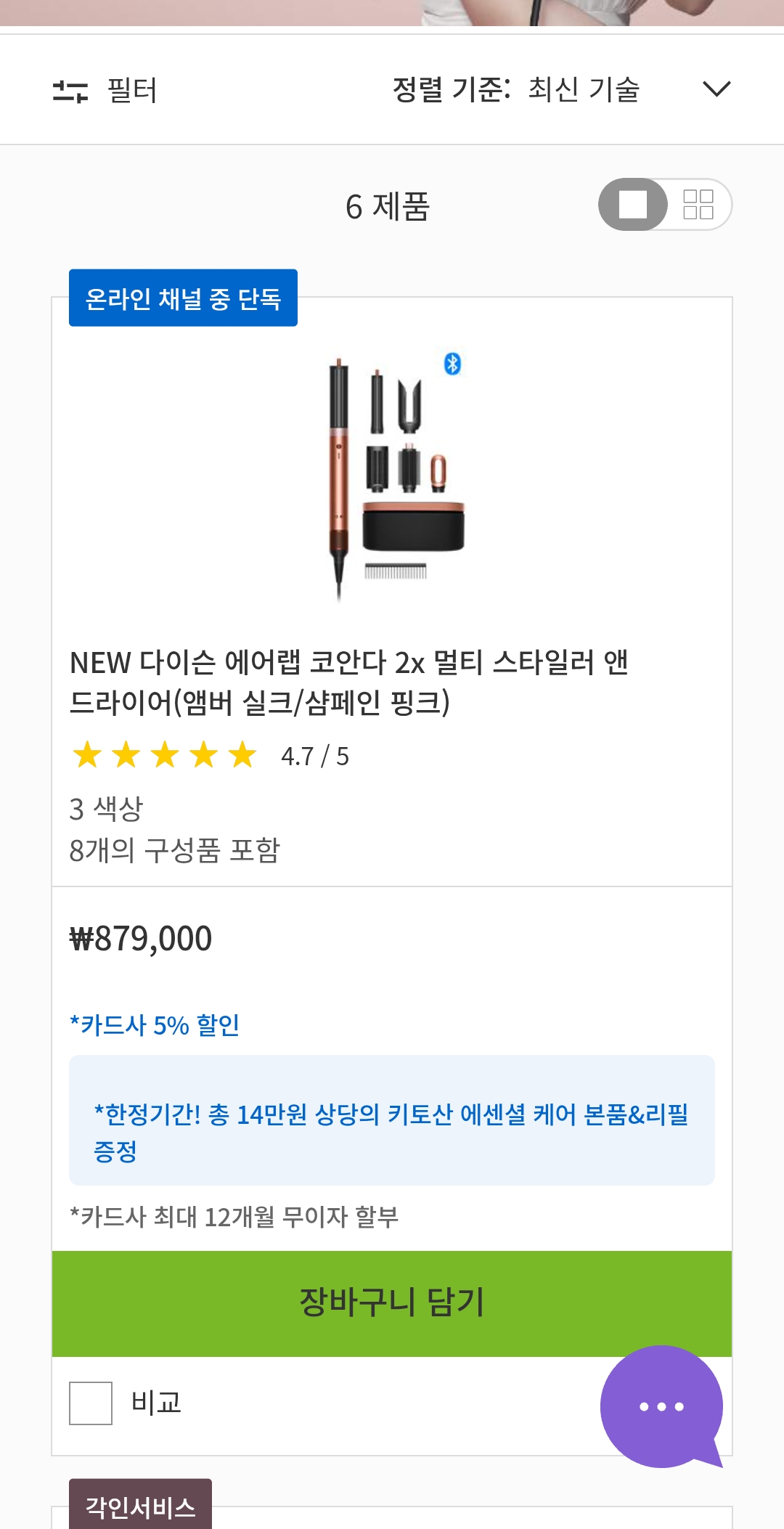Check the 비교 compare checkbox
Screen dimensions: 784x1529
tap(91, 1403)
